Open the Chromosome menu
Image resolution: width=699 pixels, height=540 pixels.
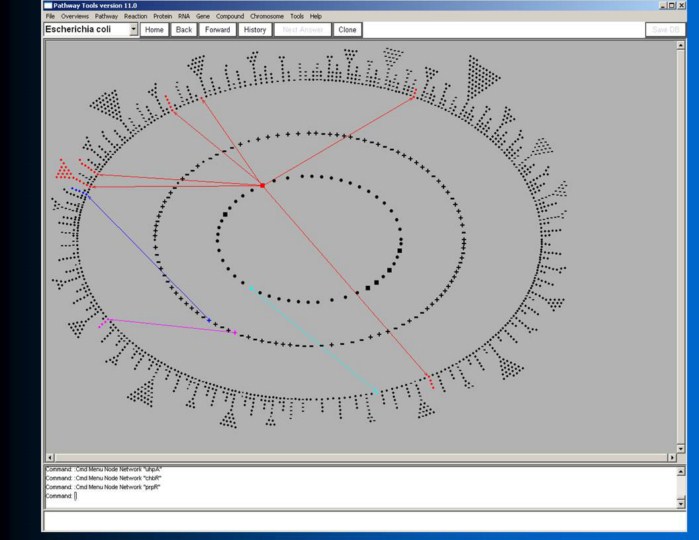266,17
